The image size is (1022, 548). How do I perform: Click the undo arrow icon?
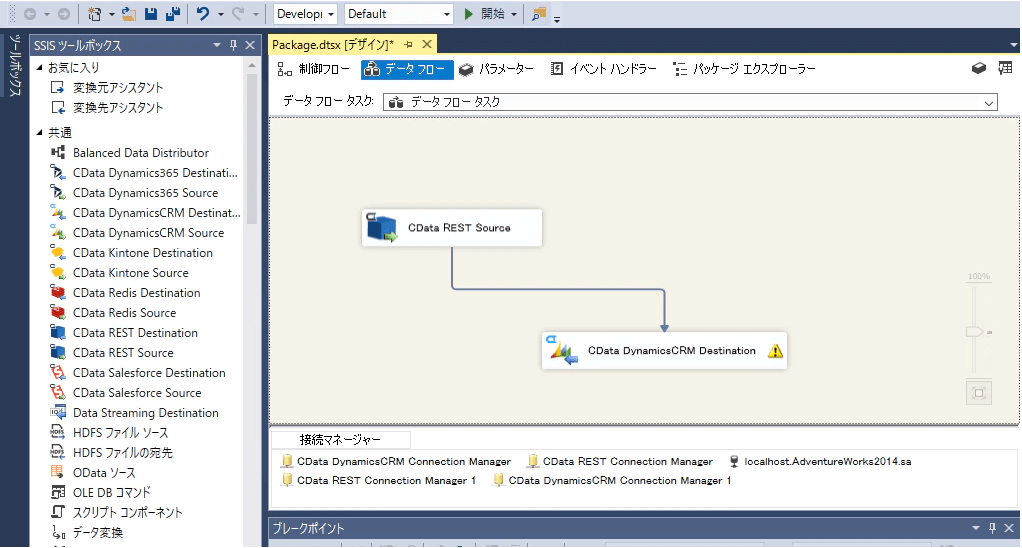[203, 14]
